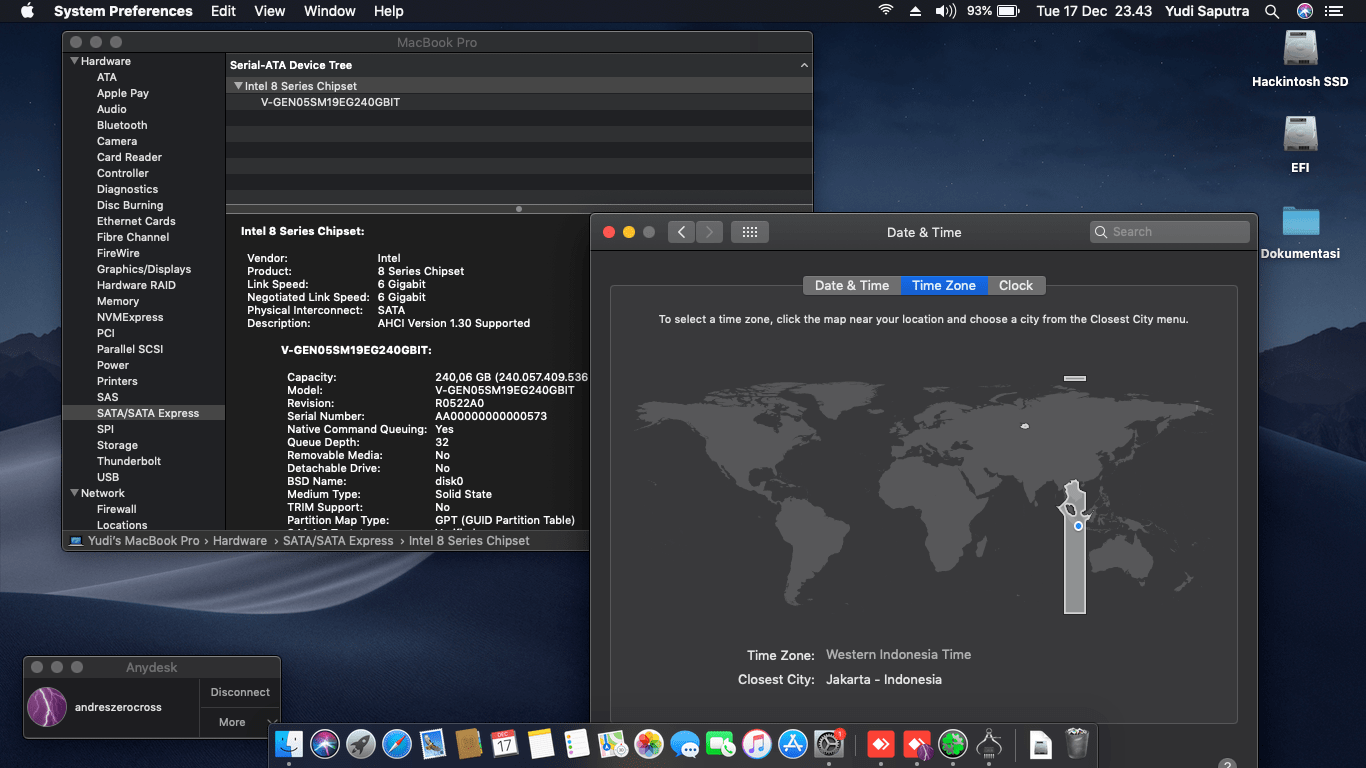Open the App Store from the Dock

click(x=793, y=744)
